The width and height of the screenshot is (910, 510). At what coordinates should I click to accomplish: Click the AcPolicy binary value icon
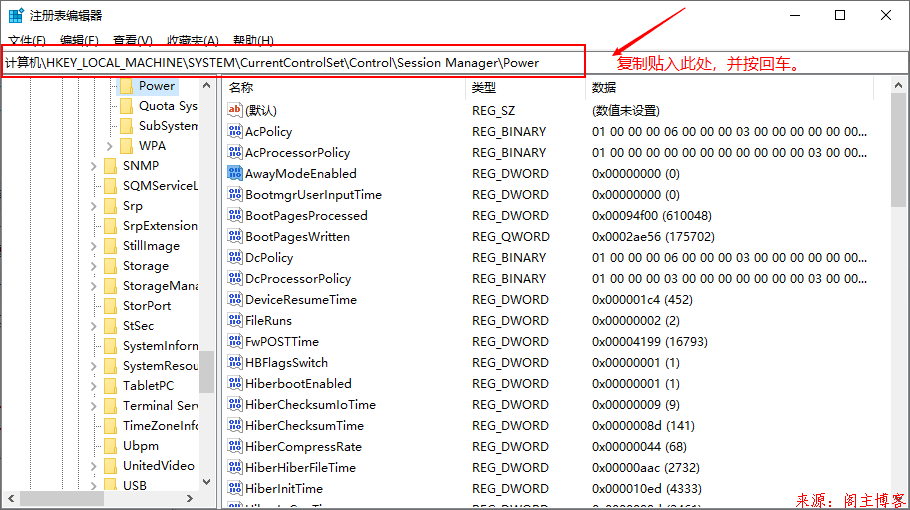[234, 131]
